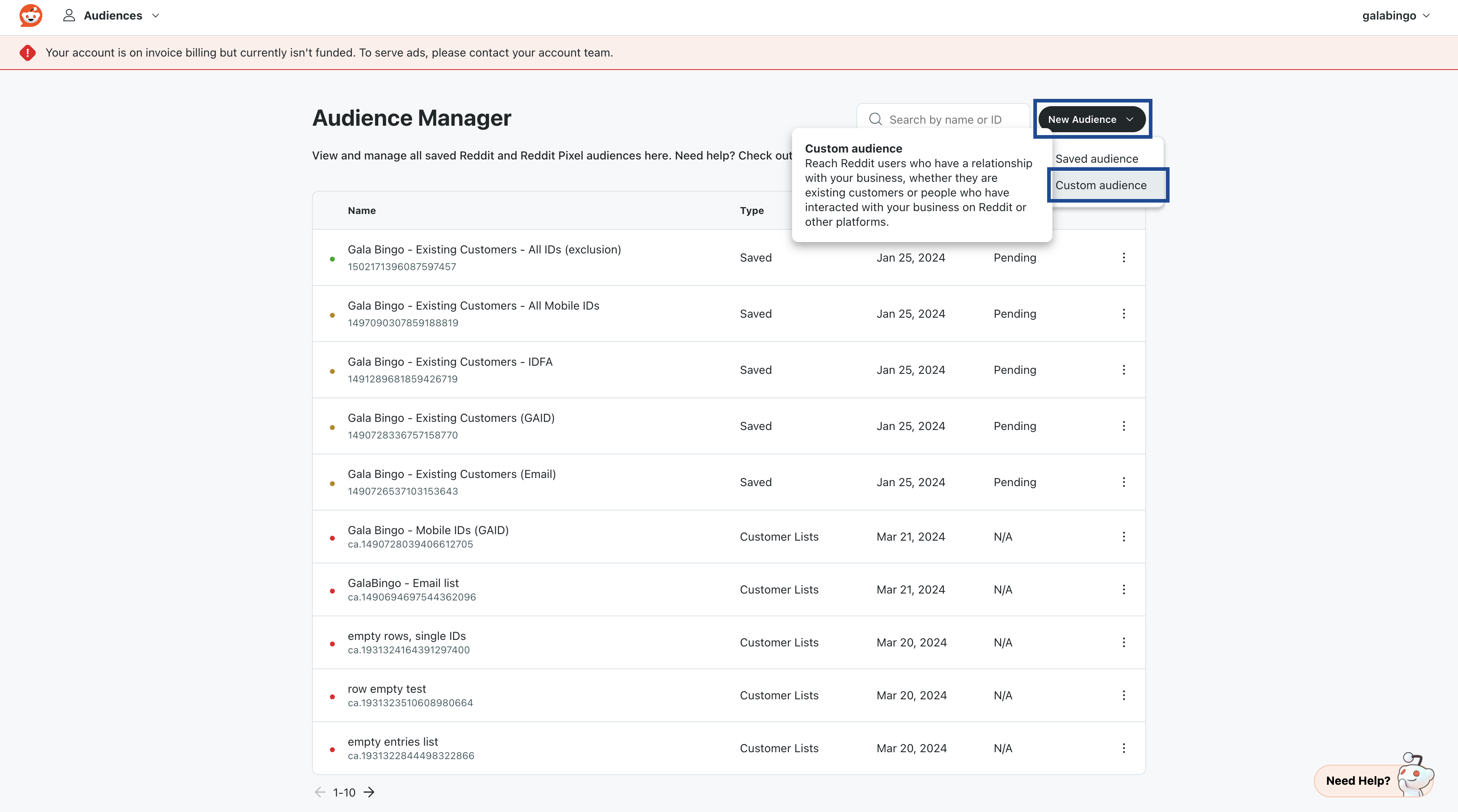Open Gala Bingo - Existing Customers (Email) audience
Viewport: 1458px width, 812px height.
(x=452, y=474)
